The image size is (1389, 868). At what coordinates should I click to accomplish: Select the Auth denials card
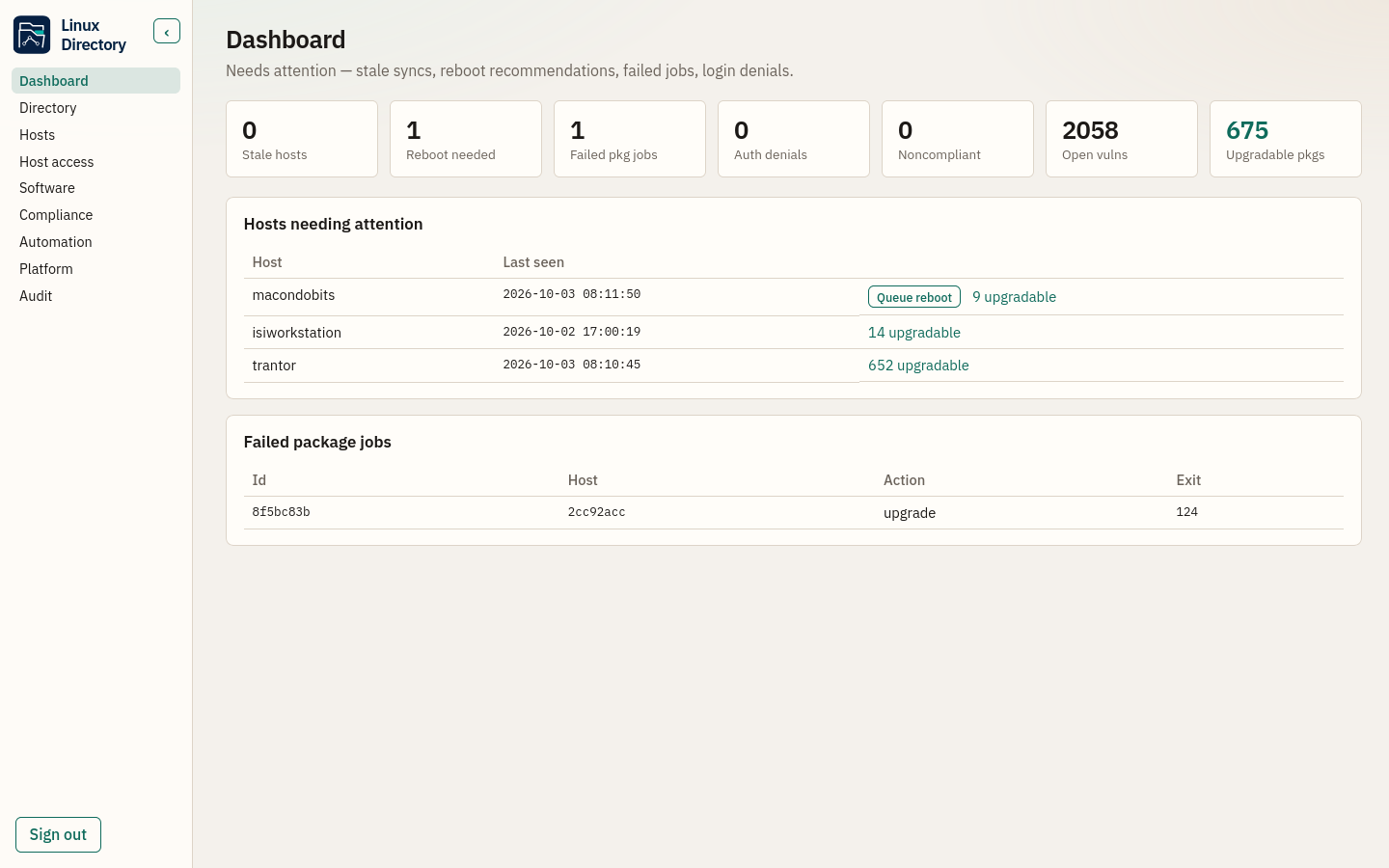pos(794,139)
